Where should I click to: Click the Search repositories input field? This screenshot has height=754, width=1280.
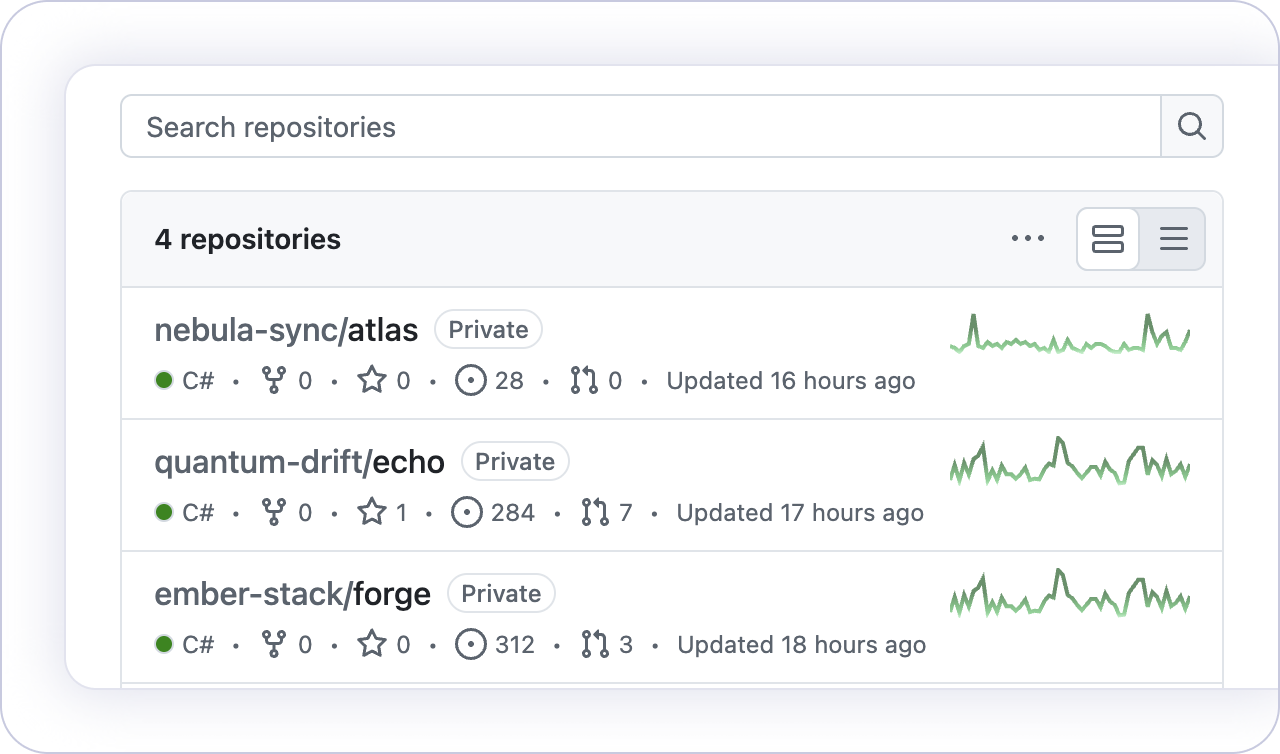(640, 127)
